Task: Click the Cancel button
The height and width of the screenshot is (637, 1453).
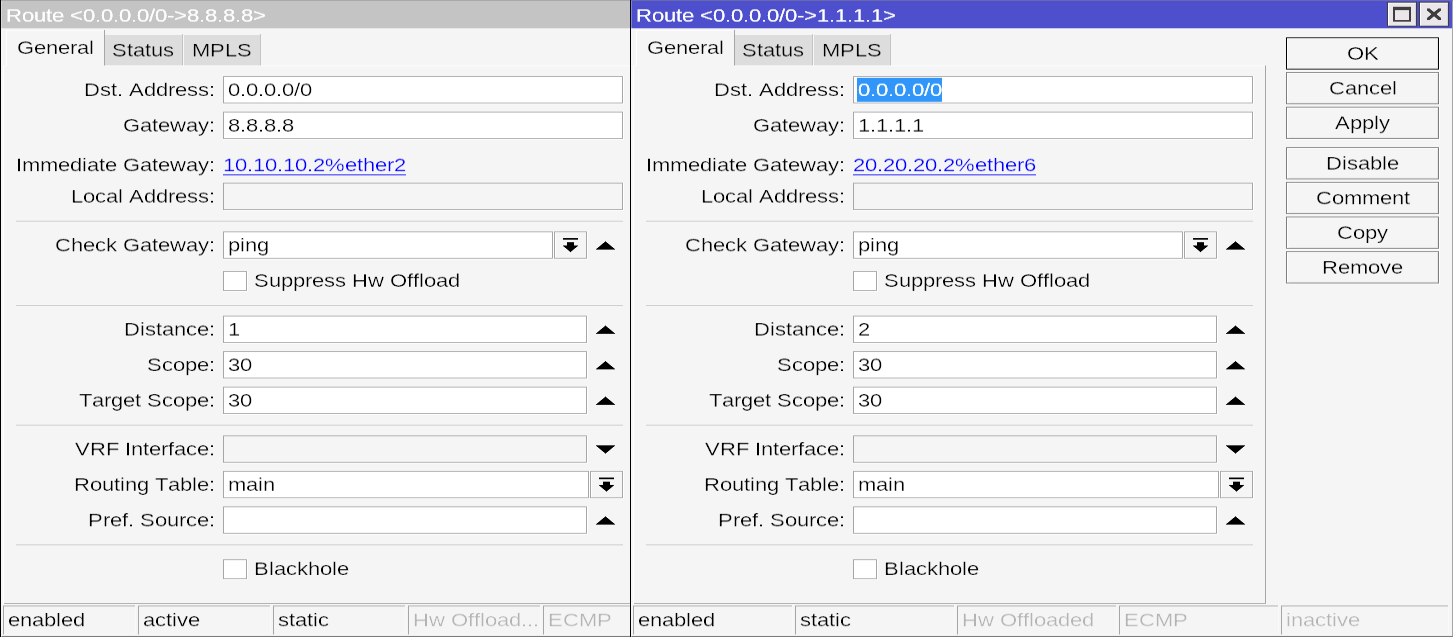Action: coord(1362,88)
